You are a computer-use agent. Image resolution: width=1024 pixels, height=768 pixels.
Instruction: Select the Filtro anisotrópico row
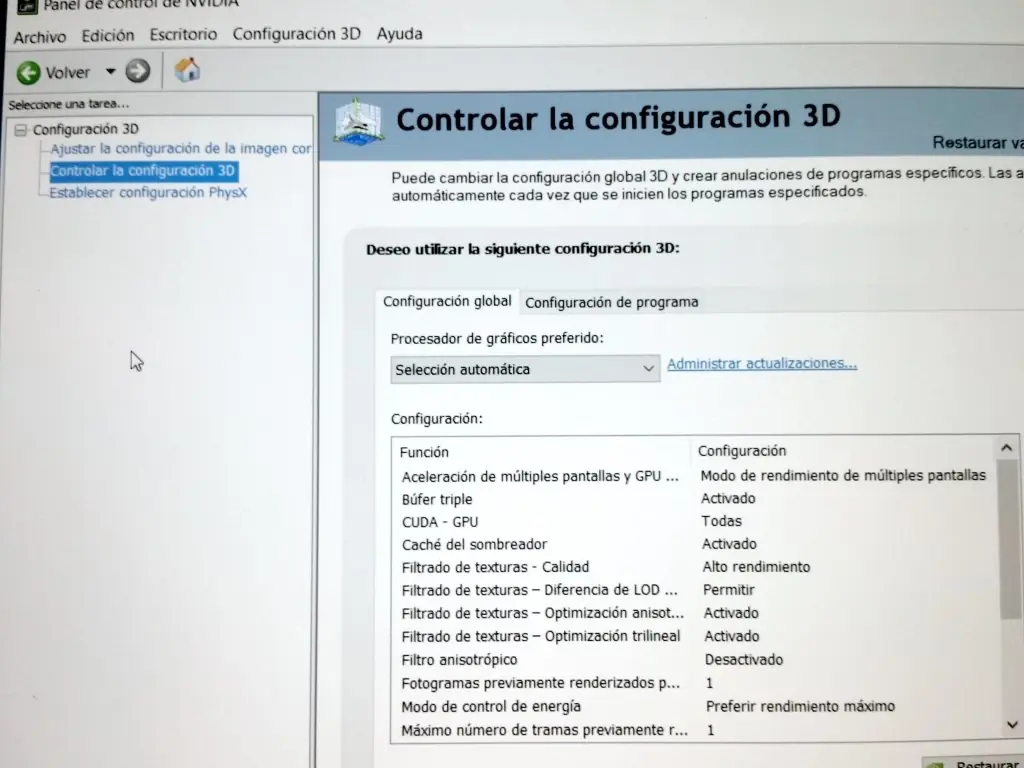click(x=697, y=660)
